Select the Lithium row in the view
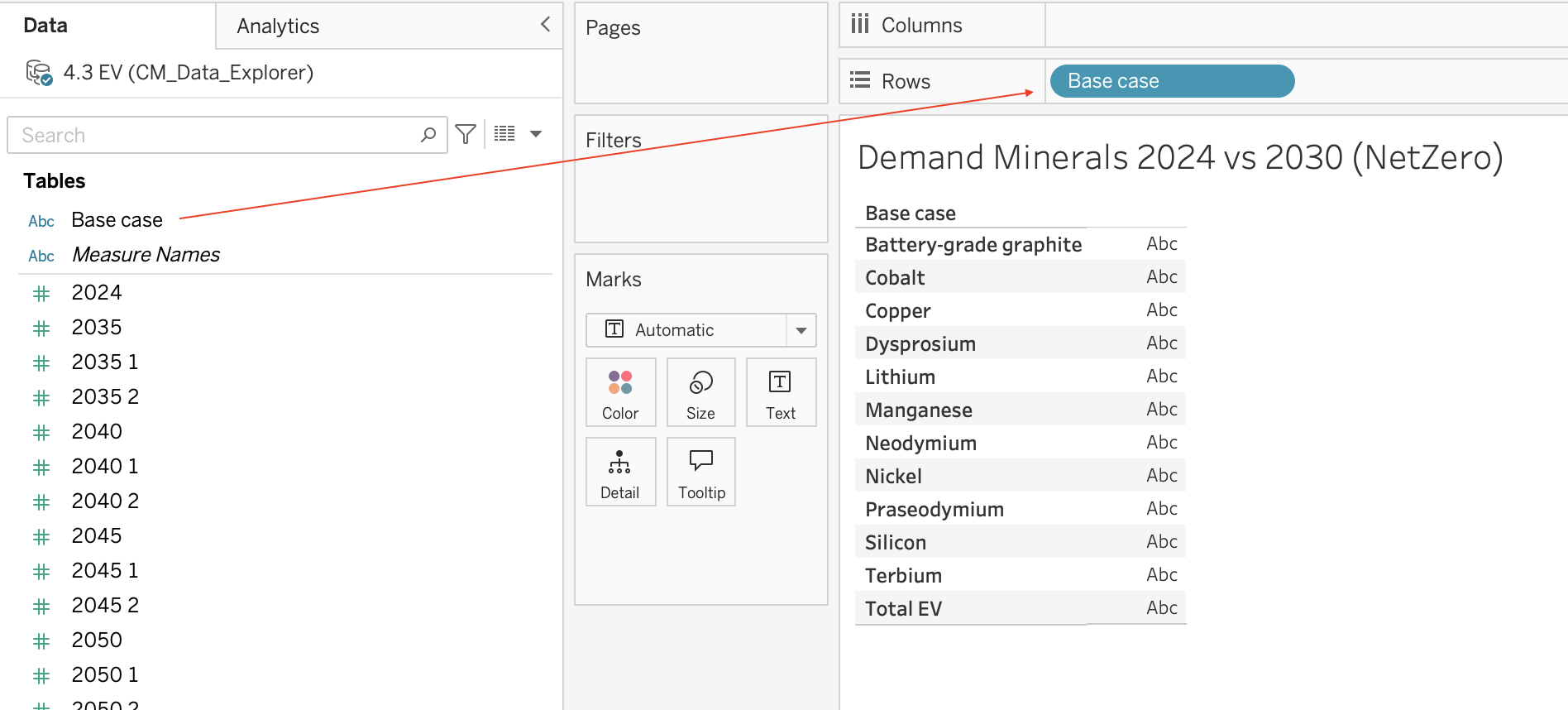 pos(1021,377)
